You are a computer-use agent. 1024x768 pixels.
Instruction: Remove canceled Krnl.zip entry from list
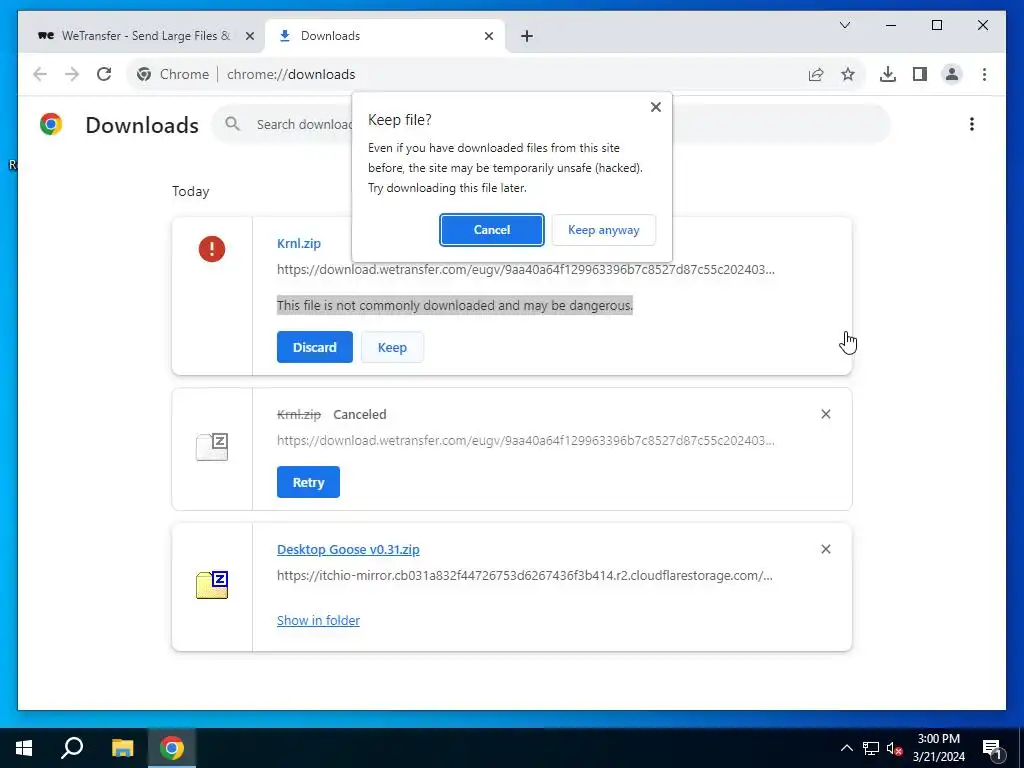[825, 414]
